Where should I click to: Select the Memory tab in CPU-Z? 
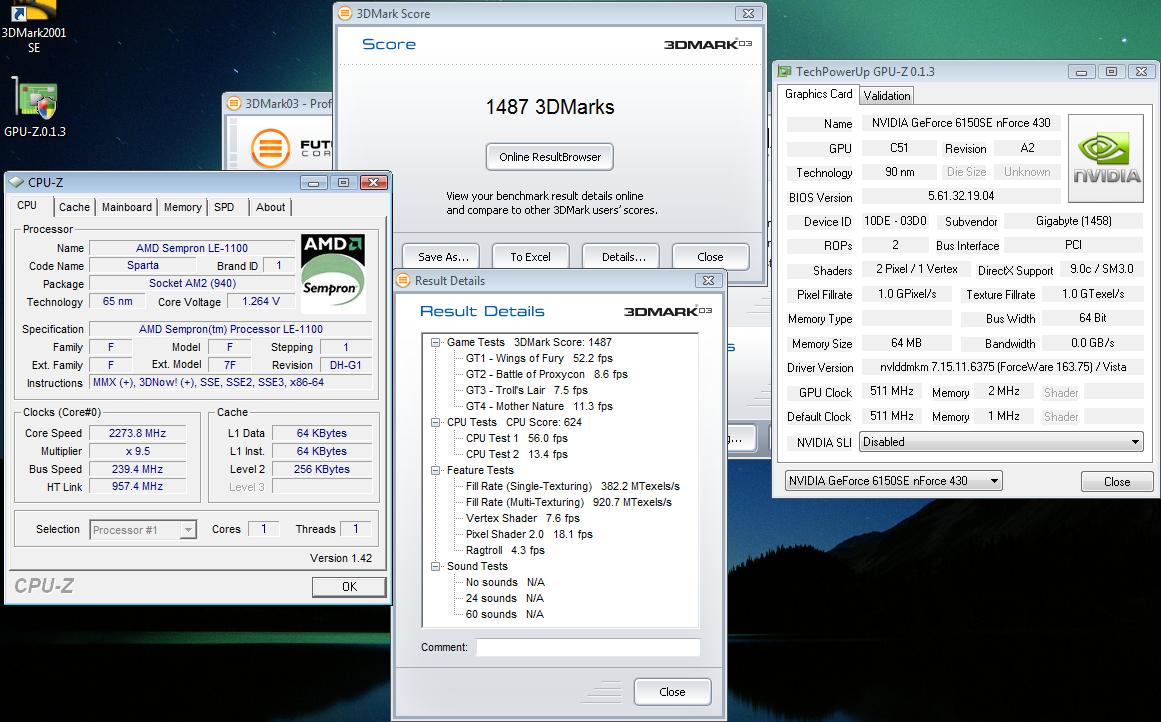[x=182, y=207]
